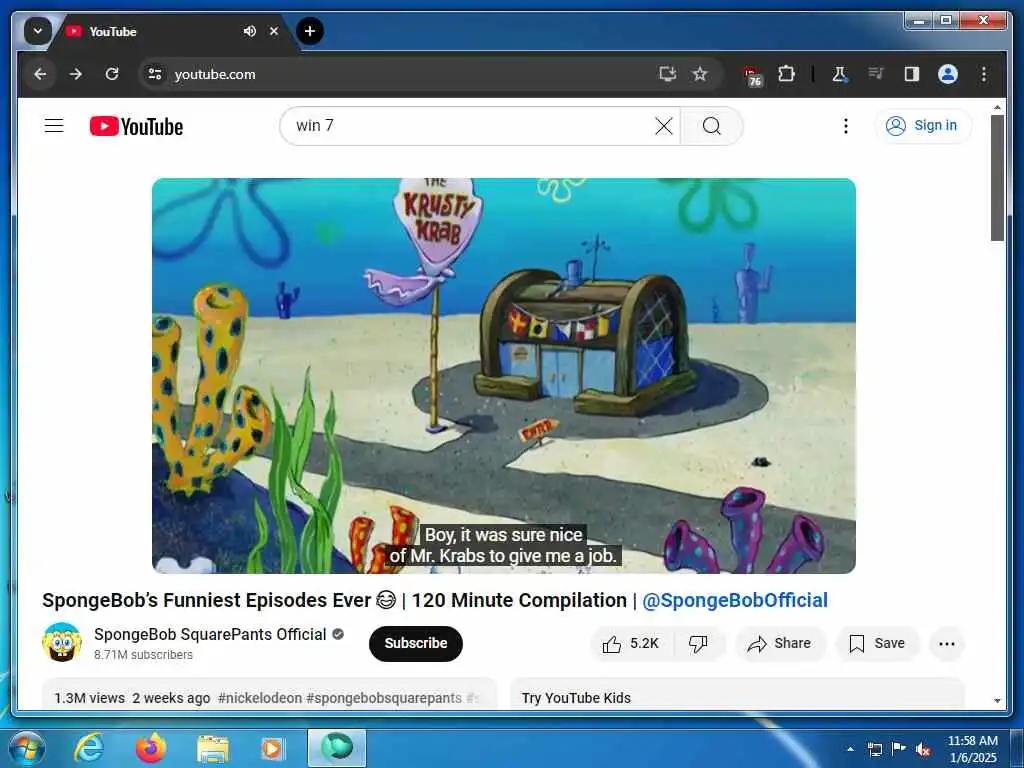Image resolution: width=1024 pixels, height=768 pixels.
Task: Click the video player to pause
Action: [504, 376]
